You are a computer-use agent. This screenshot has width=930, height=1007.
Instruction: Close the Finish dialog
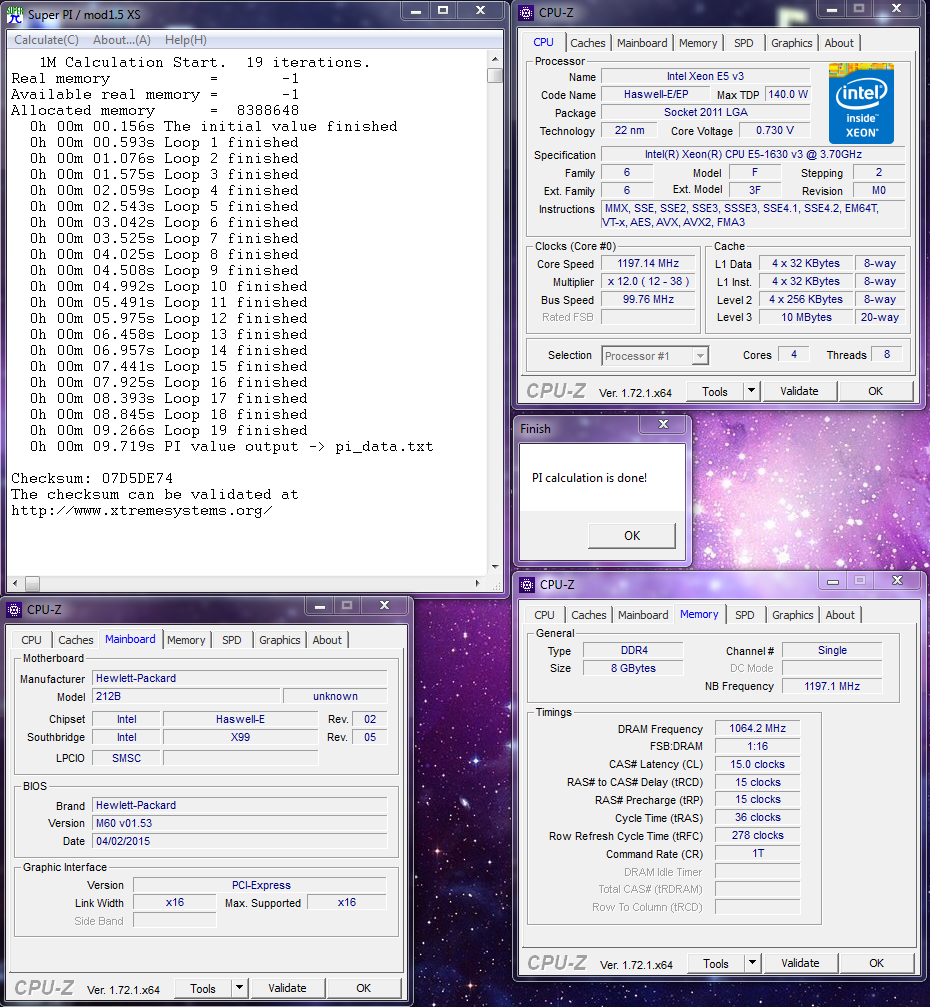[x=663, y=425]
